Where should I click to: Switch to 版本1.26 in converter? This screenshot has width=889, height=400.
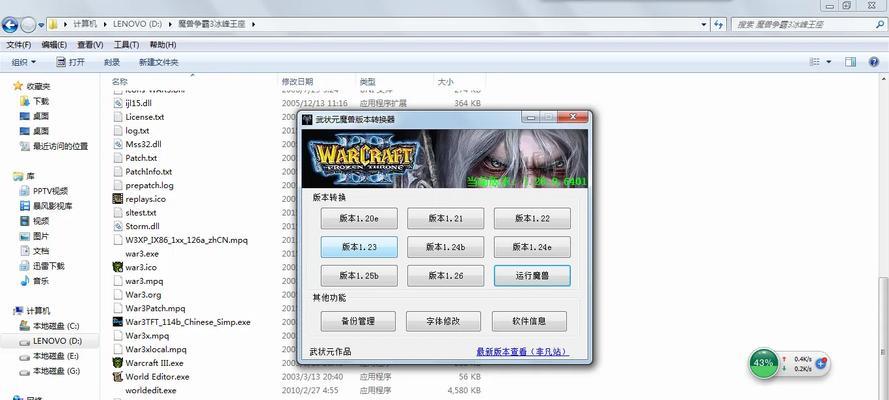click(x=446, y=276)
